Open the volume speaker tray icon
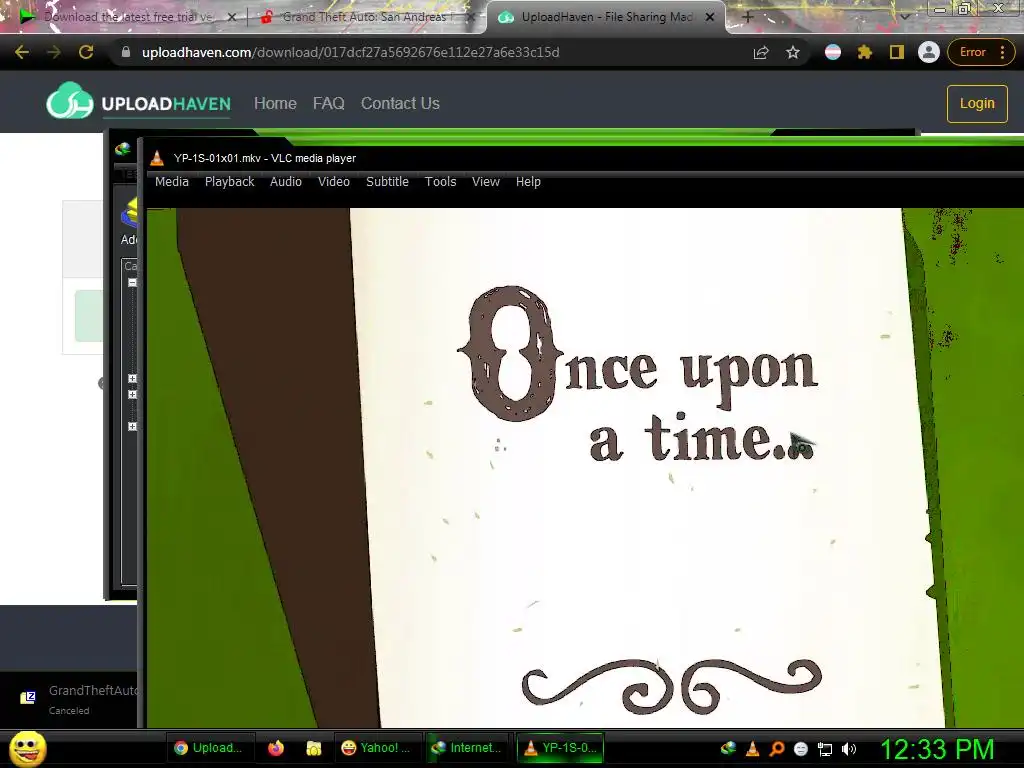 [x=849, y=749]
